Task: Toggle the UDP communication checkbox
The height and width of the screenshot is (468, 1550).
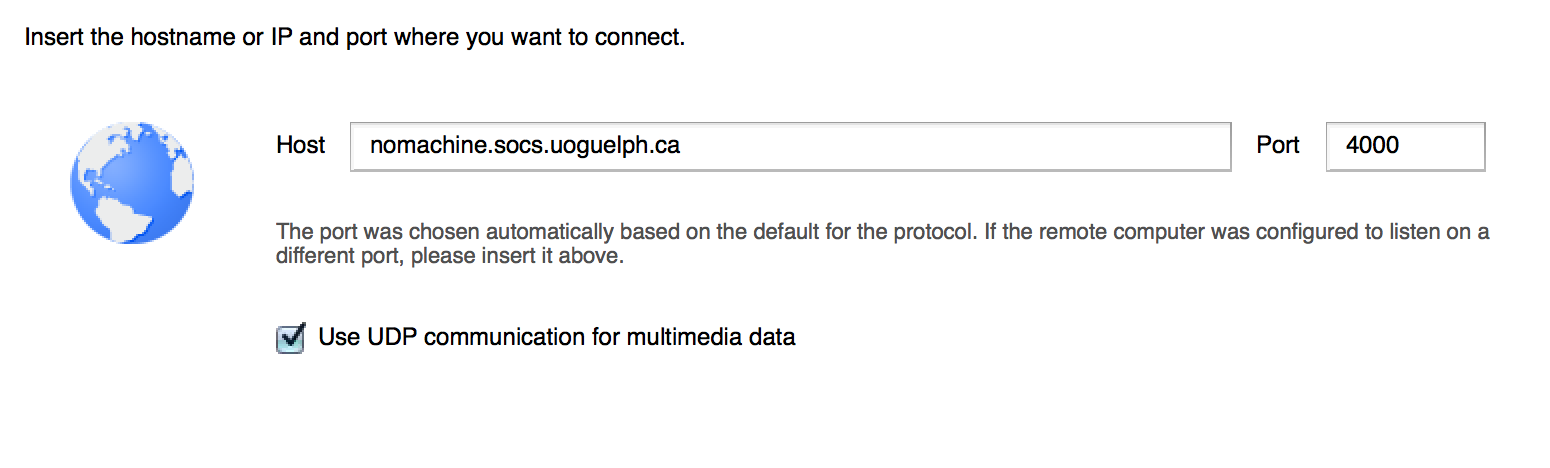Action: click(290, 339)
